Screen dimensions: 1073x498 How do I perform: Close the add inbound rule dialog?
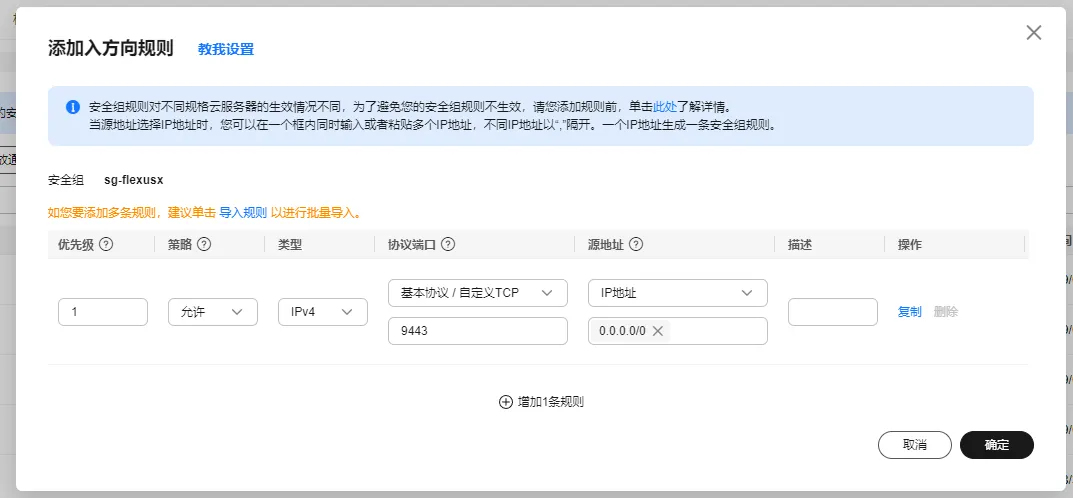tap(1034, 33)
